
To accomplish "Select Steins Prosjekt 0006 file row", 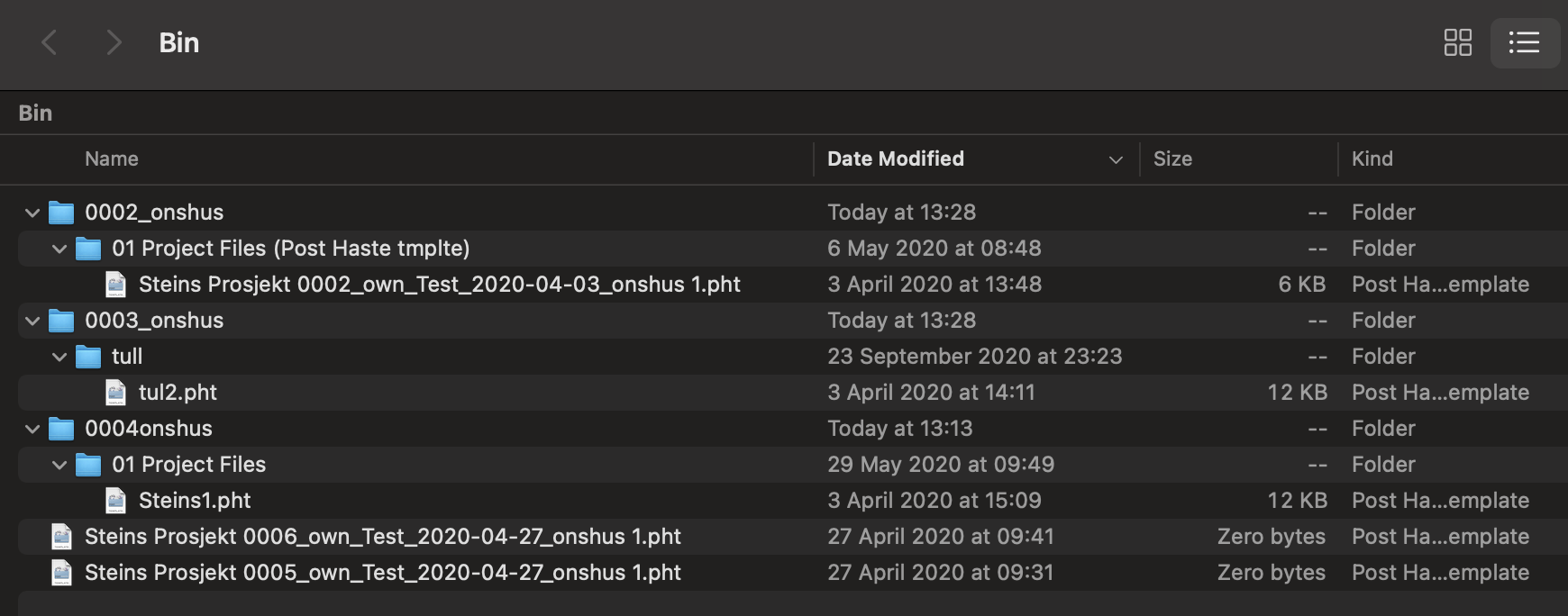I will pos(382,537).
